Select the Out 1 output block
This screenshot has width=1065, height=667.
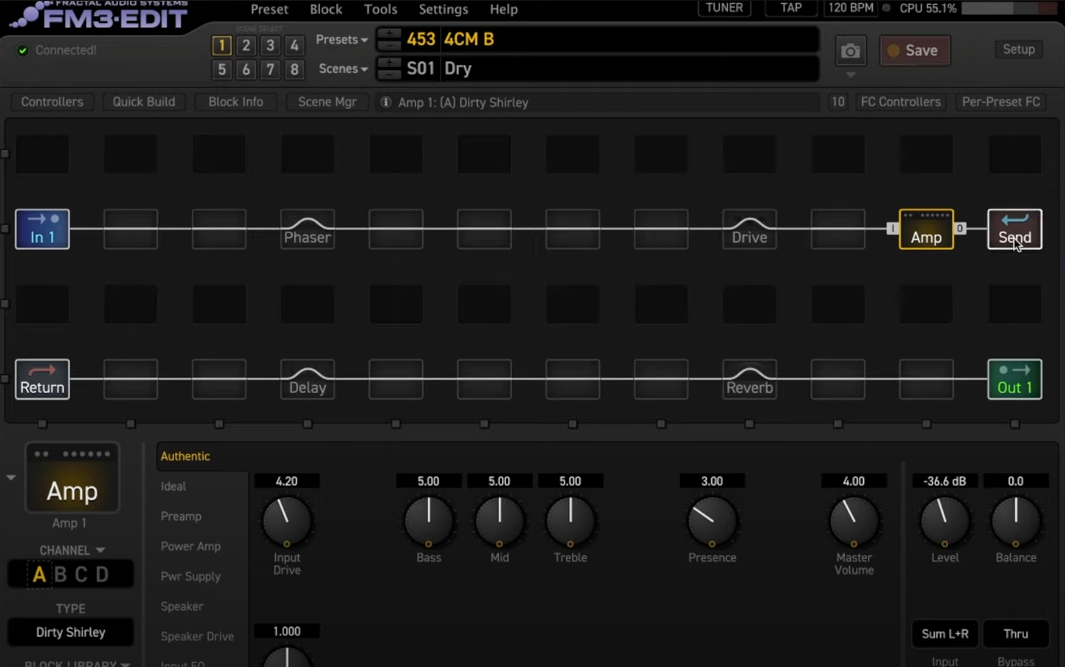coord(1014,379)
